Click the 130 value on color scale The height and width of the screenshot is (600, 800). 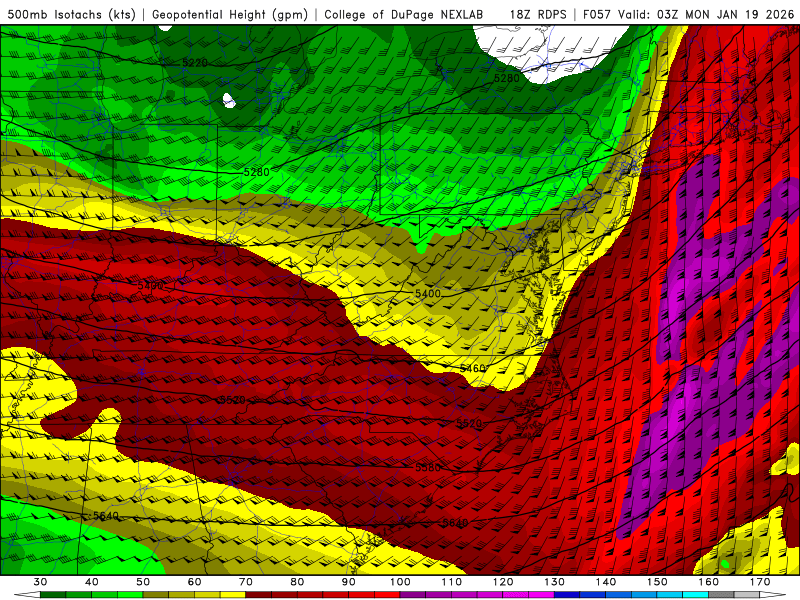click(554, 582)
